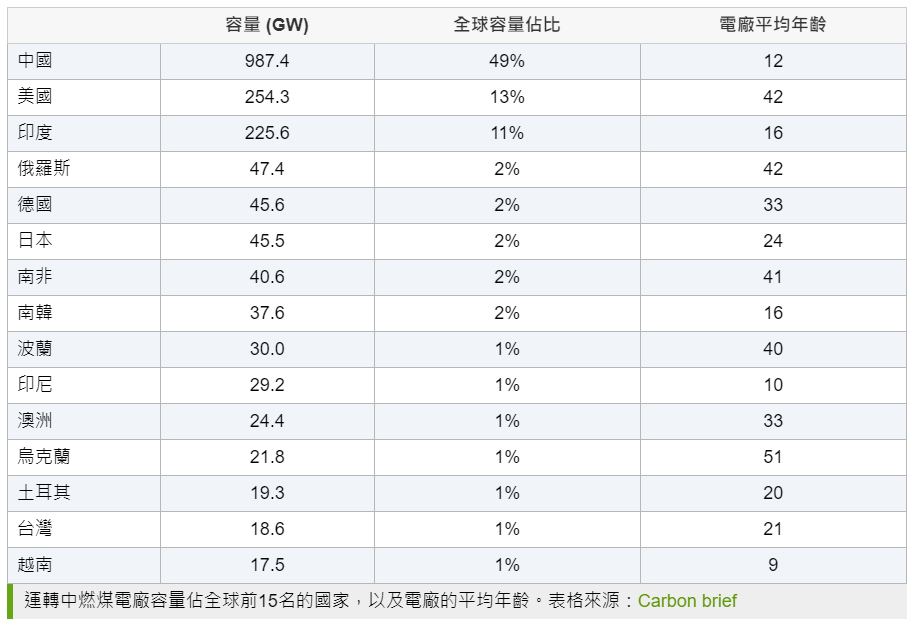Select the 波蘭 row label

coord(35,349)
